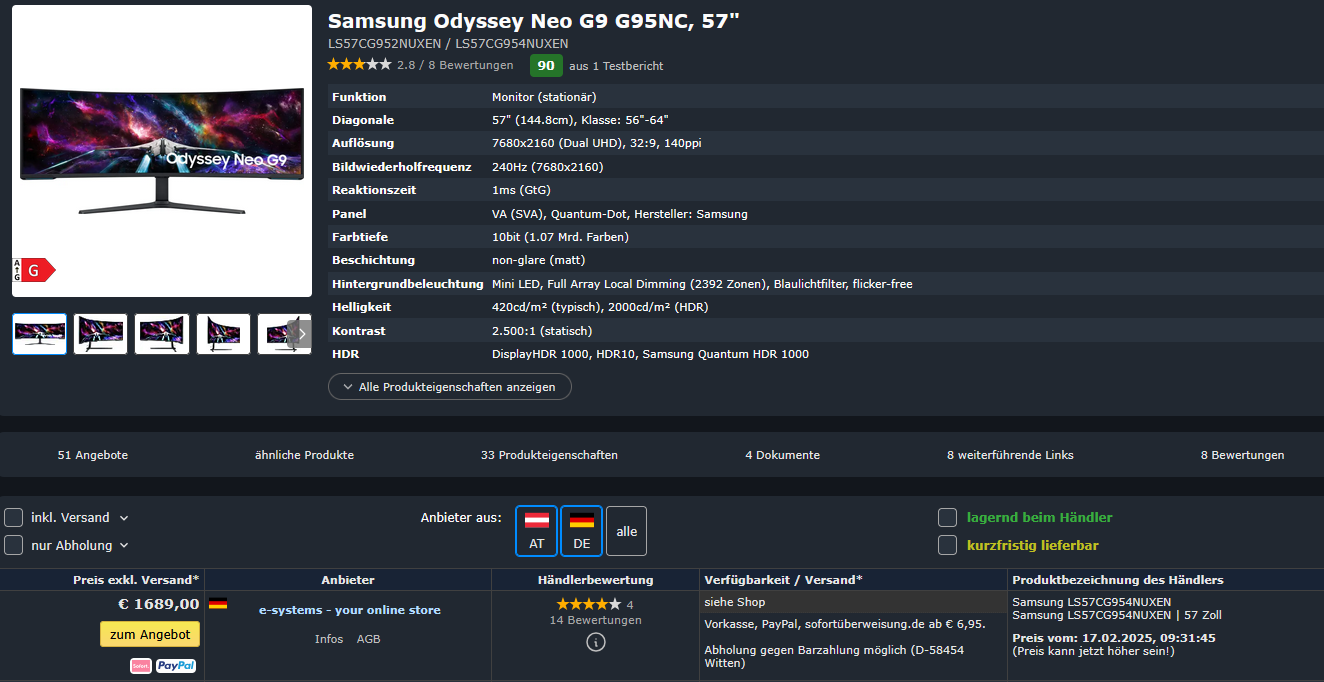Image resolution: width=1324 pixels, height=682 pixels.
Task: Click 'siehe Shop' availability text
Action: 734,602
